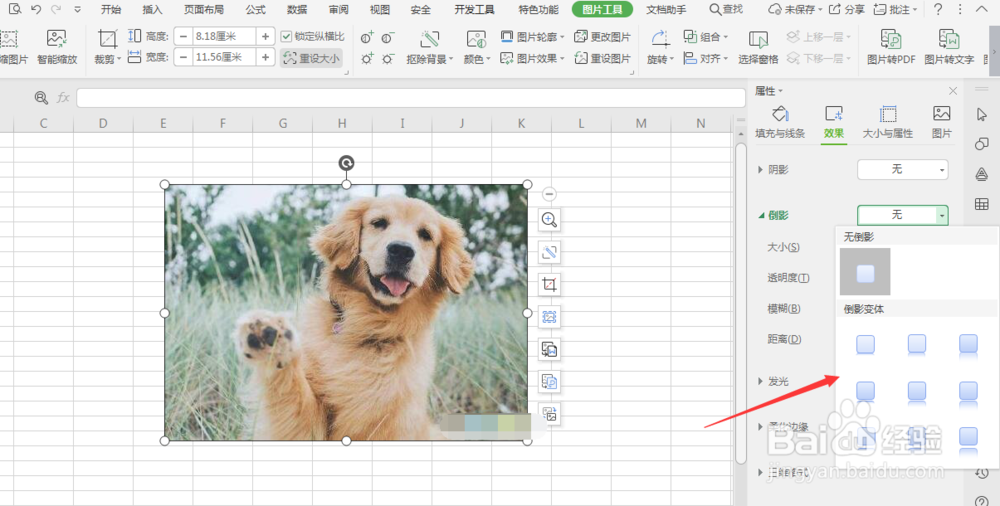Click the 分享 (Share) button

click(846, 10)
